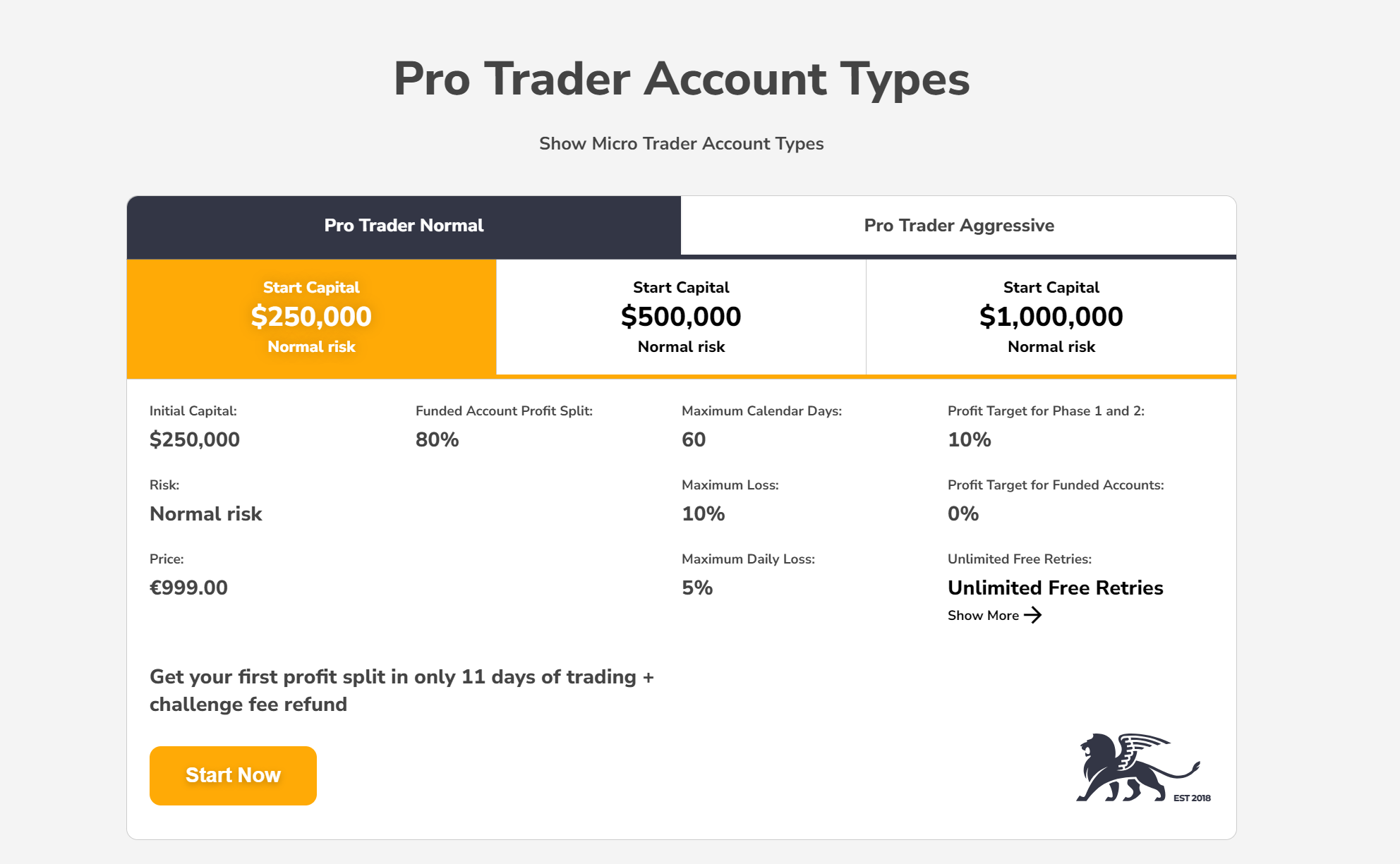Click the arrow icon beside Show More
Viewport: 1400px width, 864px height.
click(x=1032, y=615)
